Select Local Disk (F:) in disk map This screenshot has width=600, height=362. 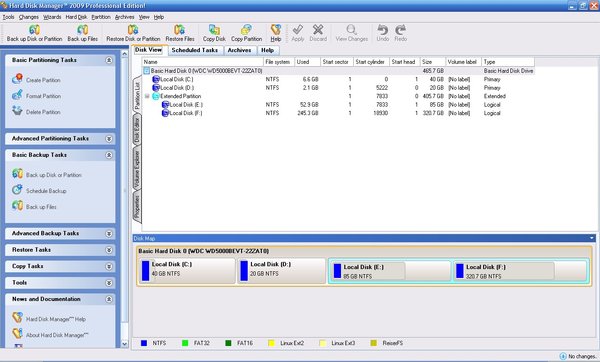pyautogui.click(x=520, y=271)
